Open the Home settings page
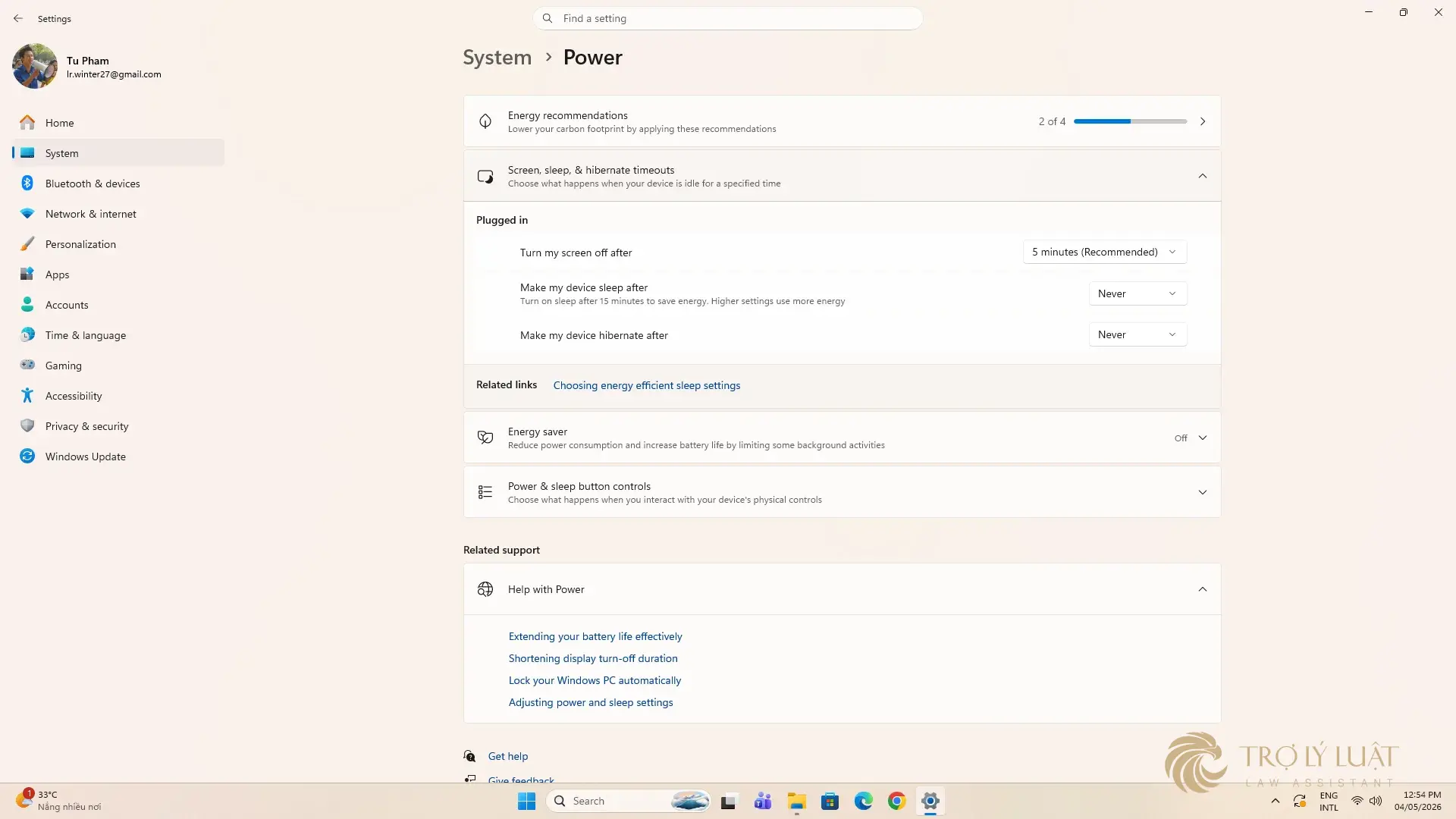The image size is (1456, 819). (118, 123)
